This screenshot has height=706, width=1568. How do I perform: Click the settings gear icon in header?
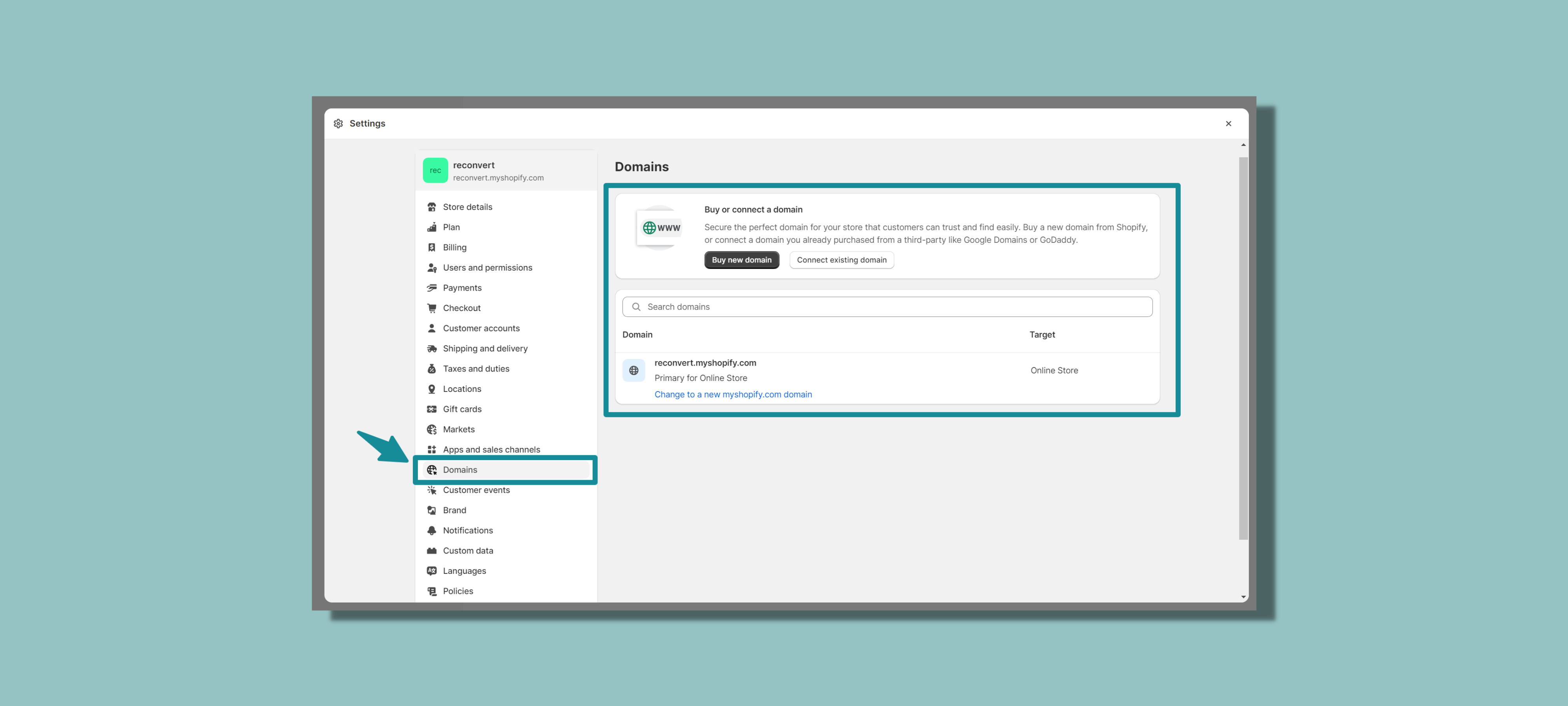click(338, 124)
